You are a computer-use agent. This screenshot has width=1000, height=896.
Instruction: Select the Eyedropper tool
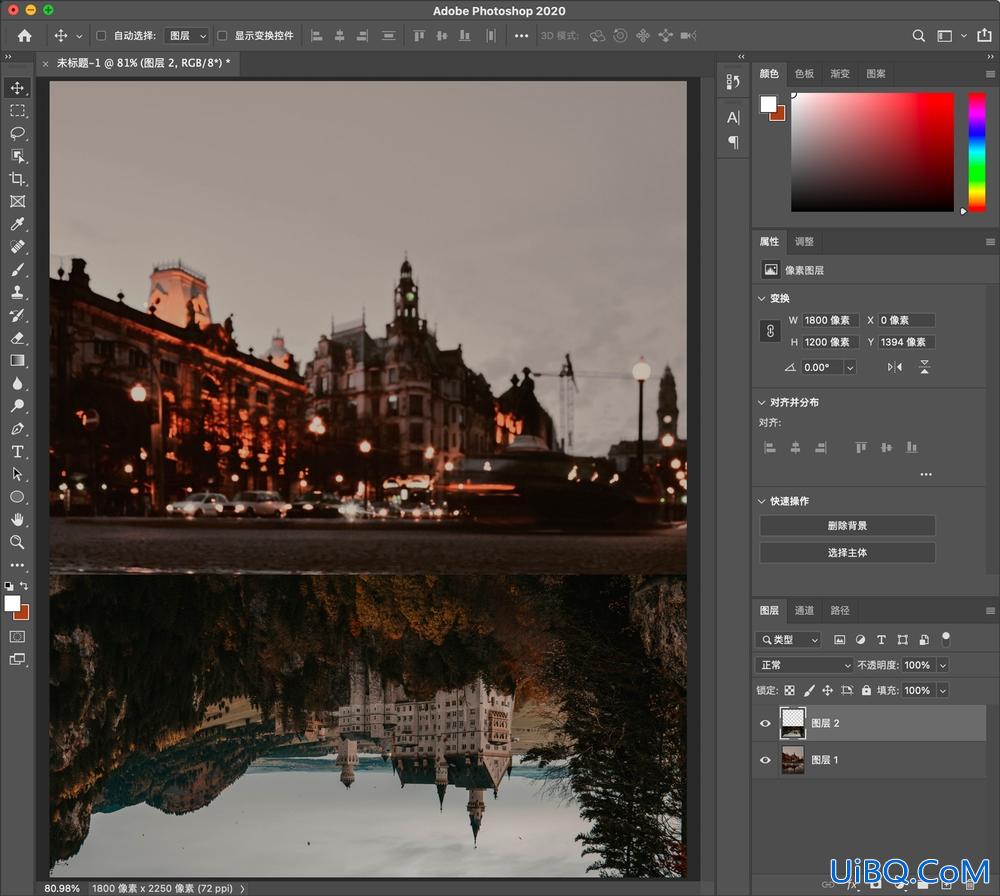pyautogui.click(x=17, y=224)
